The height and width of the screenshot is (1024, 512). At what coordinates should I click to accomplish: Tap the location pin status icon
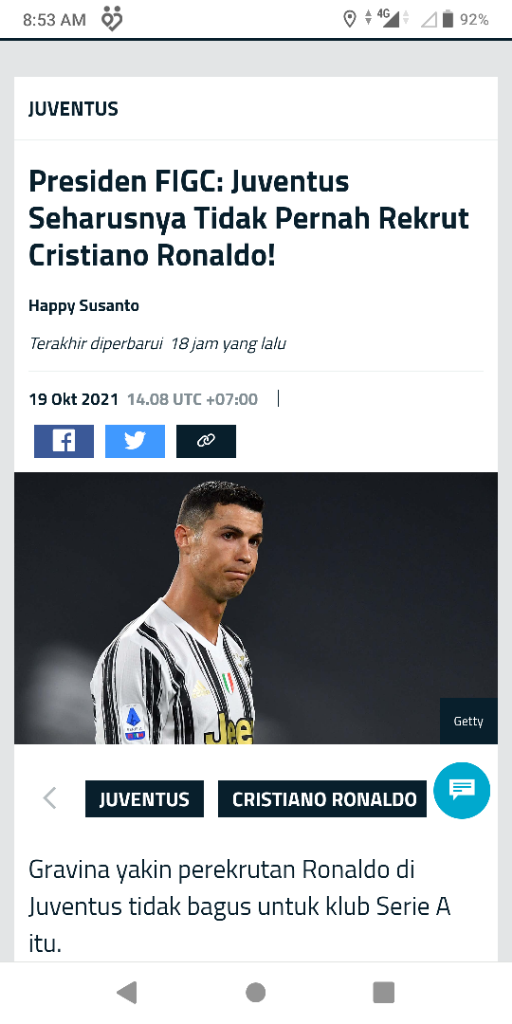tap(350, 20)
